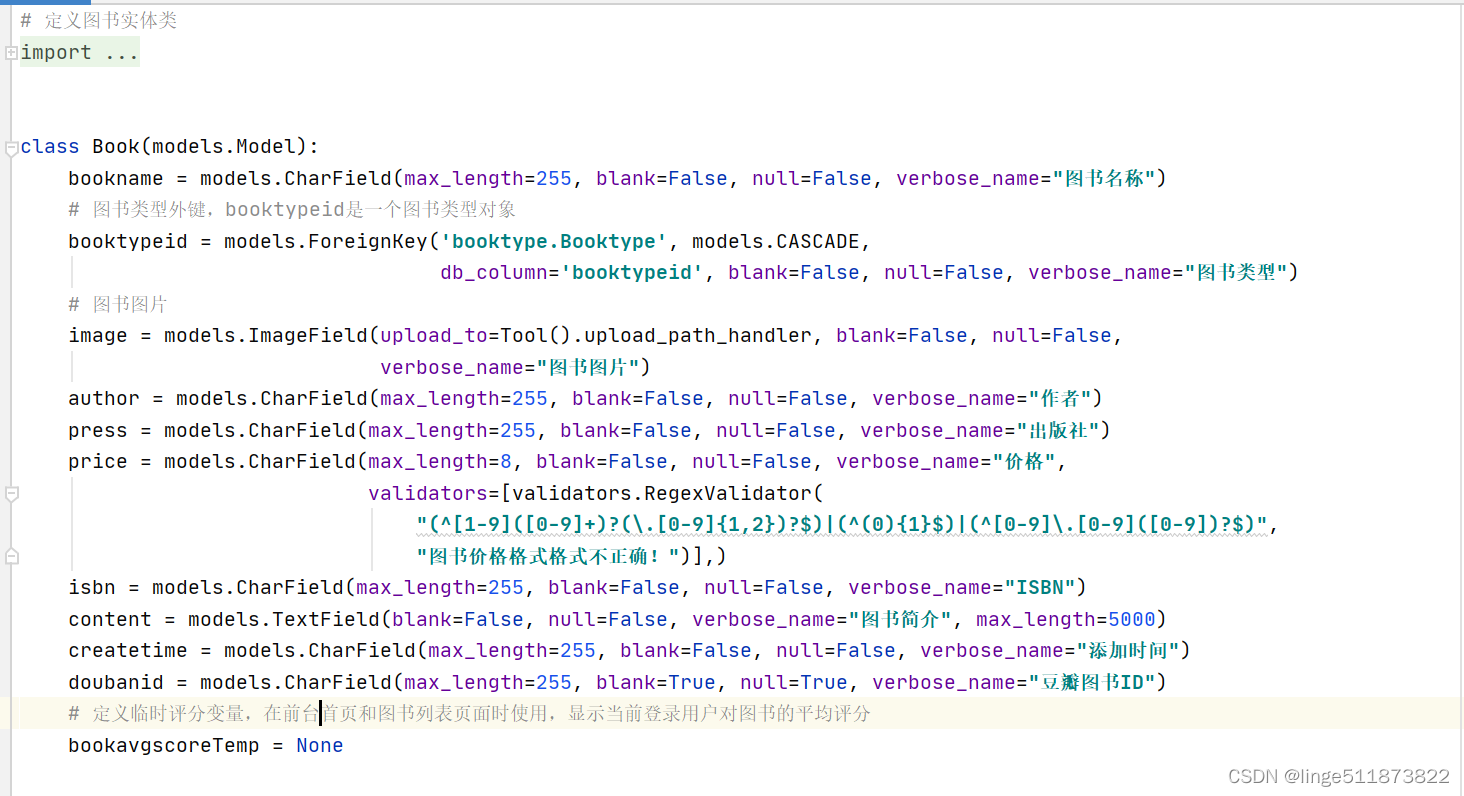
Task: Click "models.CASCADE" argument
Action: 776,241
